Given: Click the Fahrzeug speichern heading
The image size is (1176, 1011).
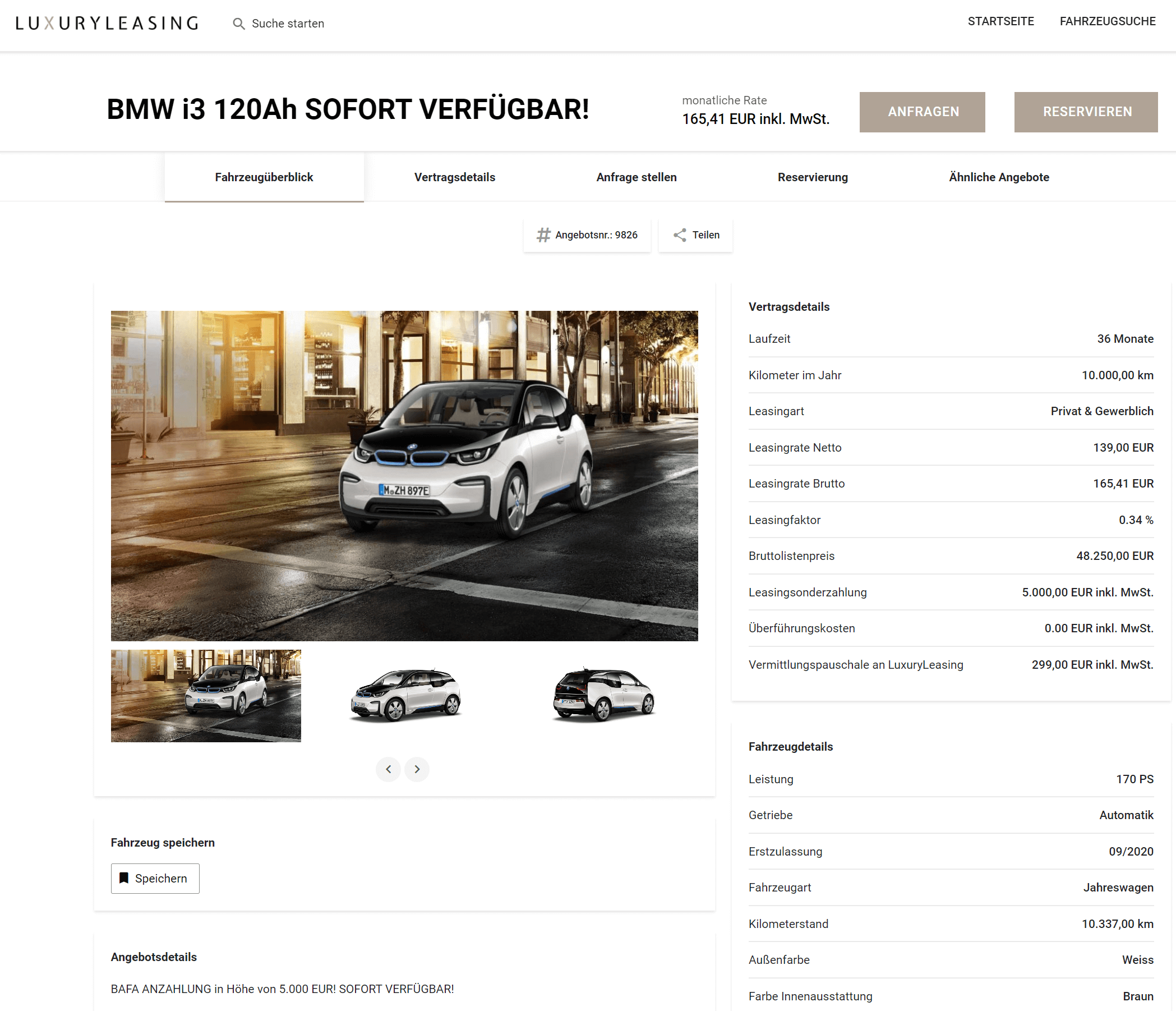Looking at the screenshot, I should coord(162,842).
